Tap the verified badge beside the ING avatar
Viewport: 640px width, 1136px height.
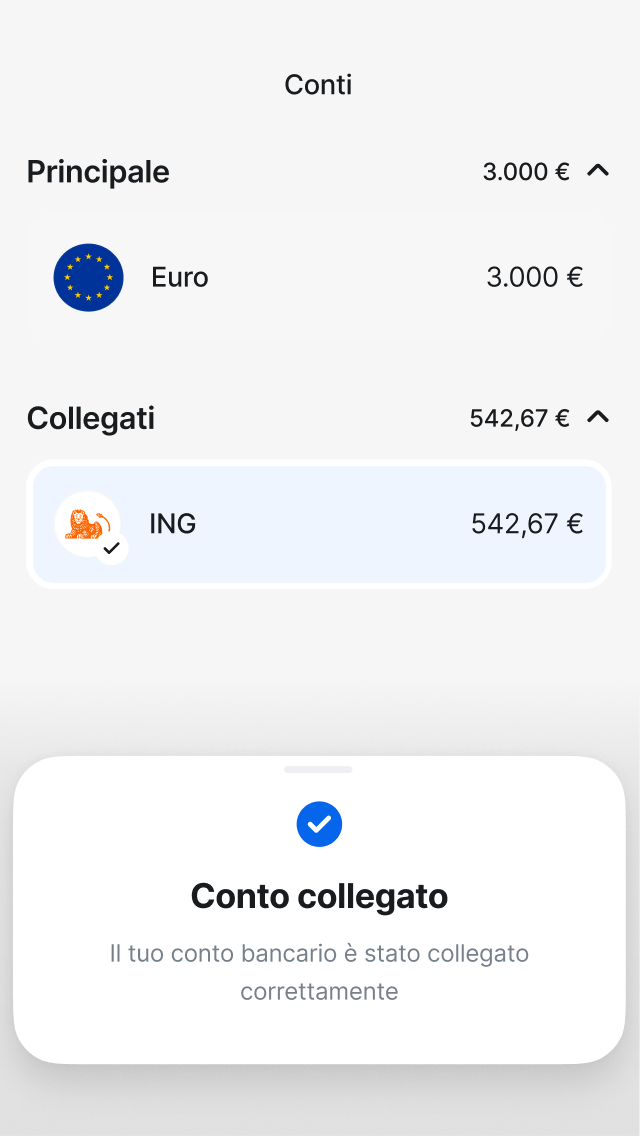[113, 547]
